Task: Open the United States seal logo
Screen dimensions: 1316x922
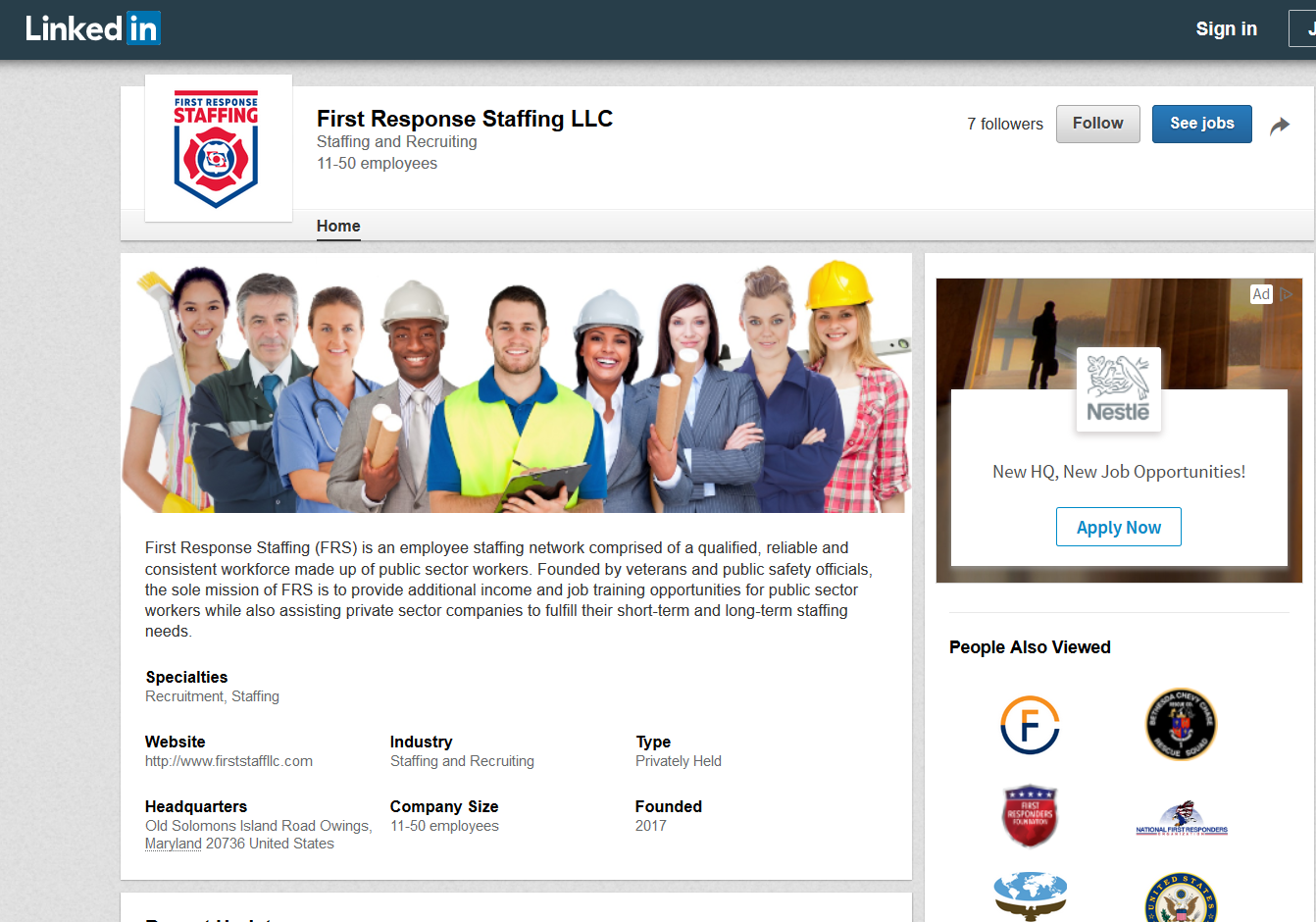Action: [x=1182, y=897]
